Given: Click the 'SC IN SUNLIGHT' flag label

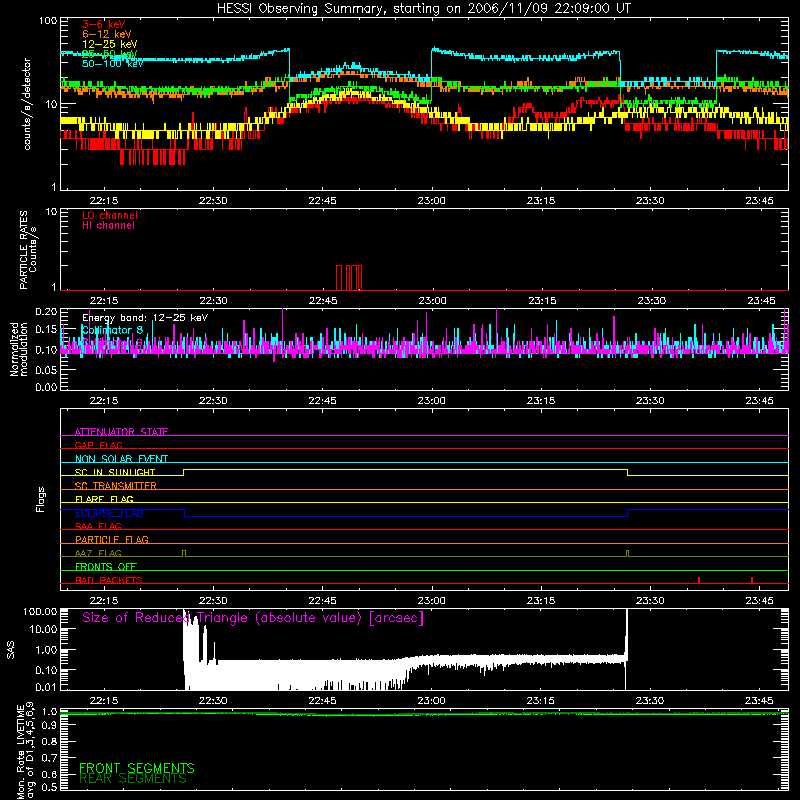Looking at the screenshot, I should click(115, 472).
